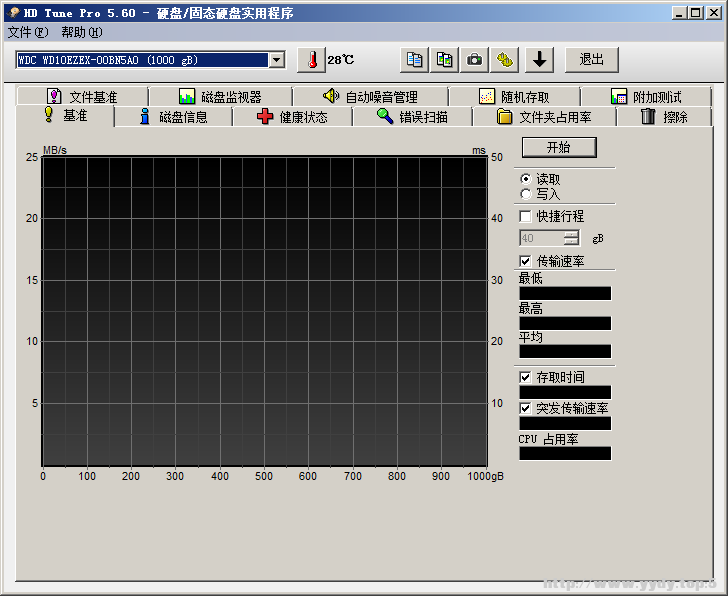
Task: Close the HD Tune Pro window
Action: click(x=714, y=13)
